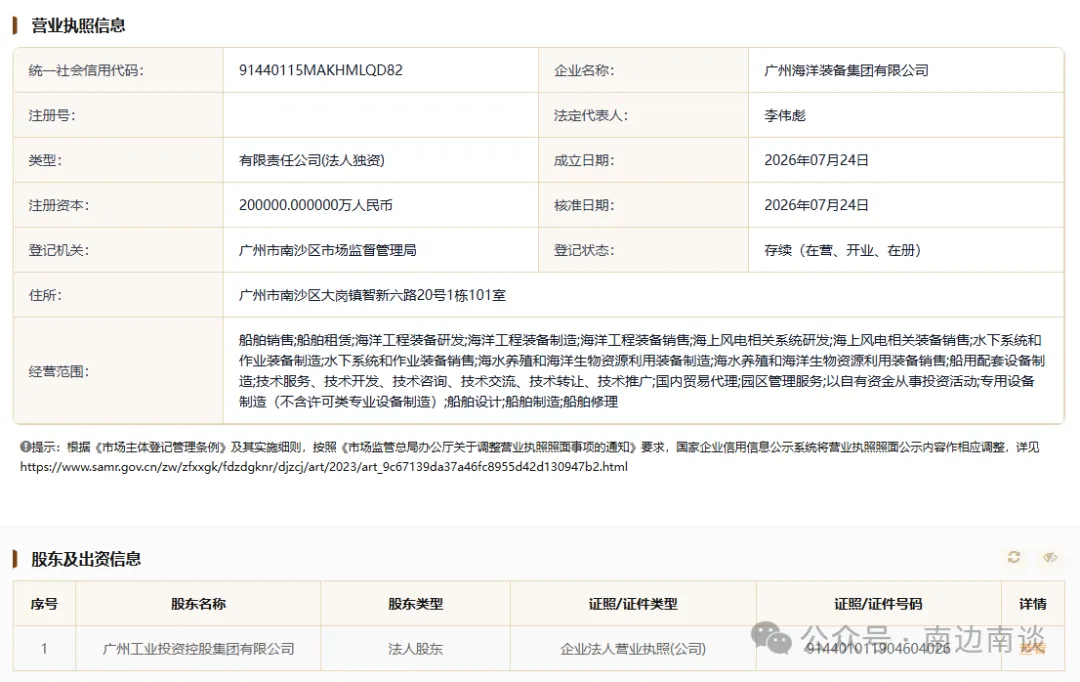Image resolution: width=1080 pixels, height=682 pixels.
Task: Click the 经营范围 business scope text
Action: pyautogui.click(x=642, y=371)
